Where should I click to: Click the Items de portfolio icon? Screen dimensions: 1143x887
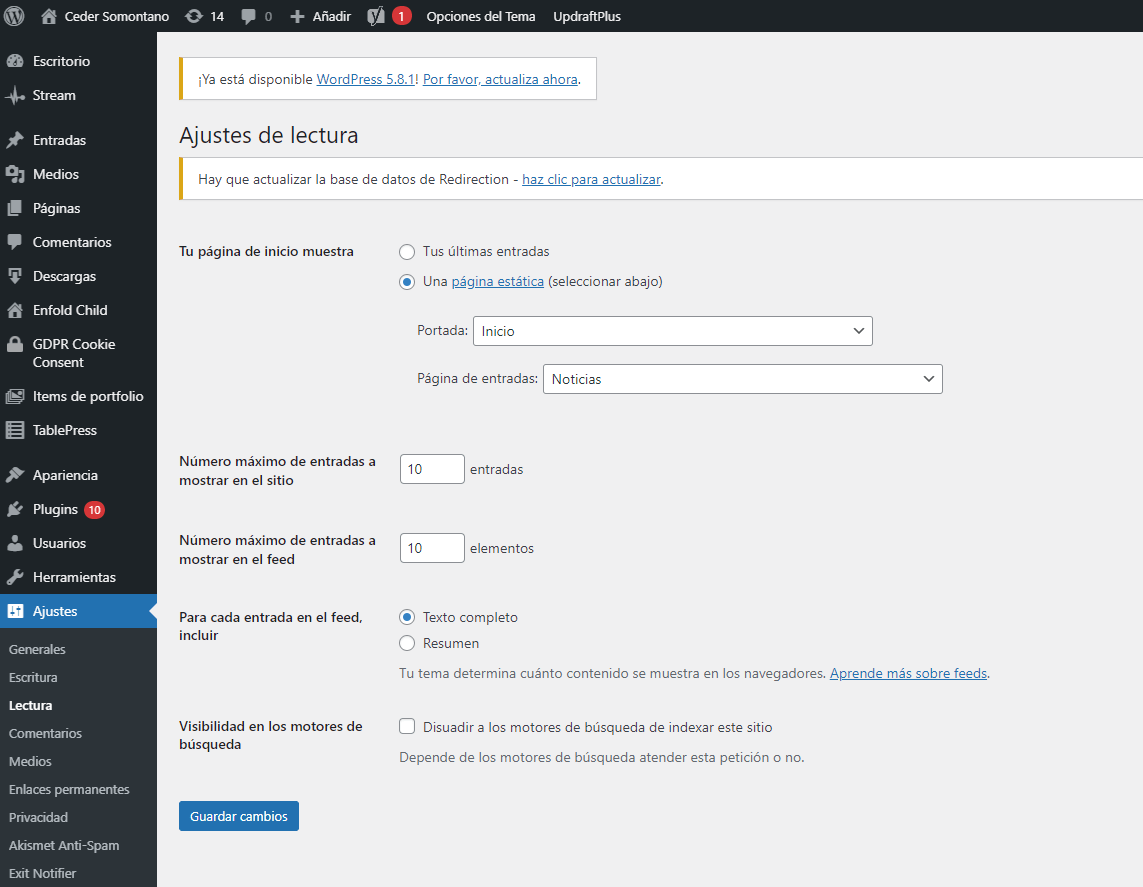[15, 396]
